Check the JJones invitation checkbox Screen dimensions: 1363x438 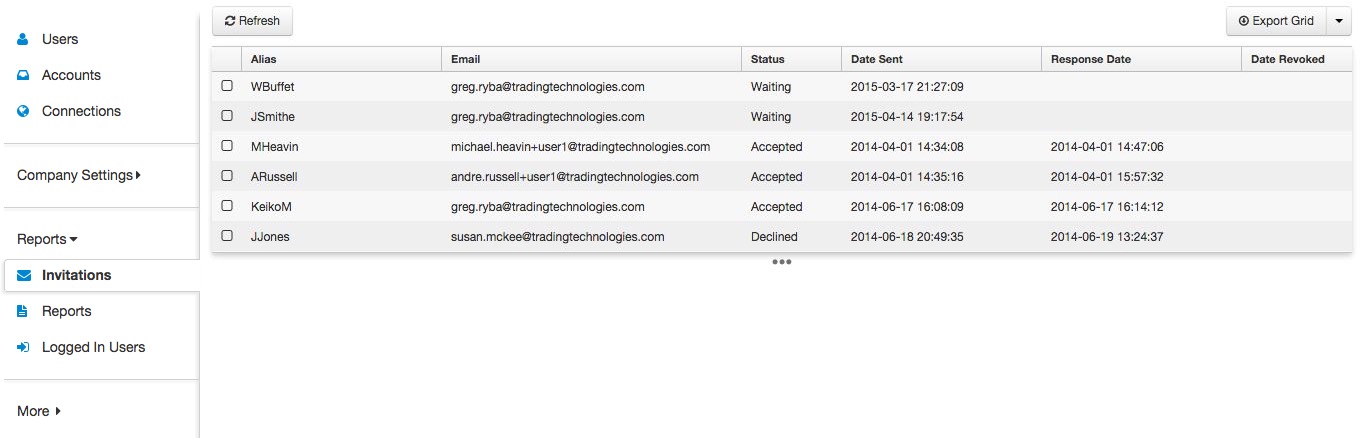(227, 237)
